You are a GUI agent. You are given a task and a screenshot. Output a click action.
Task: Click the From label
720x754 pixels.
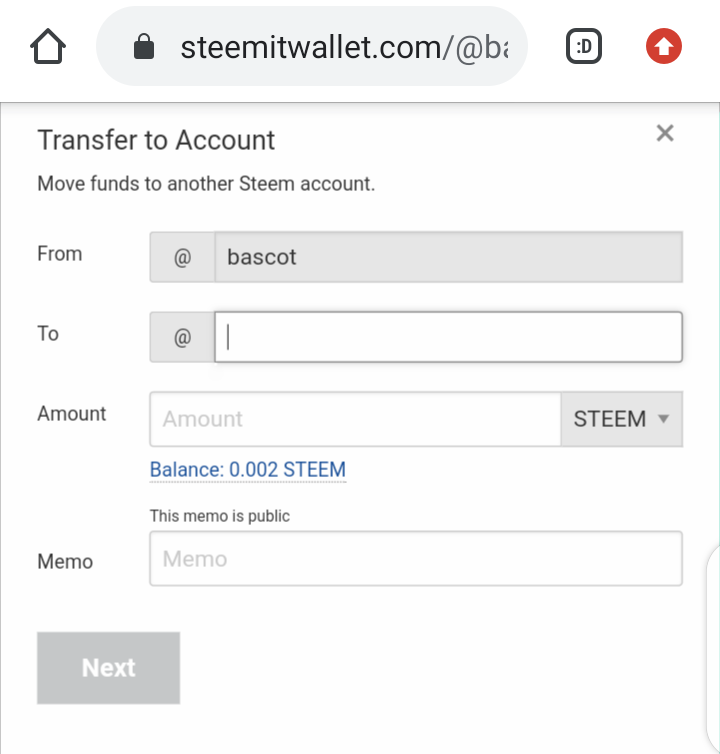coord(60,254)
